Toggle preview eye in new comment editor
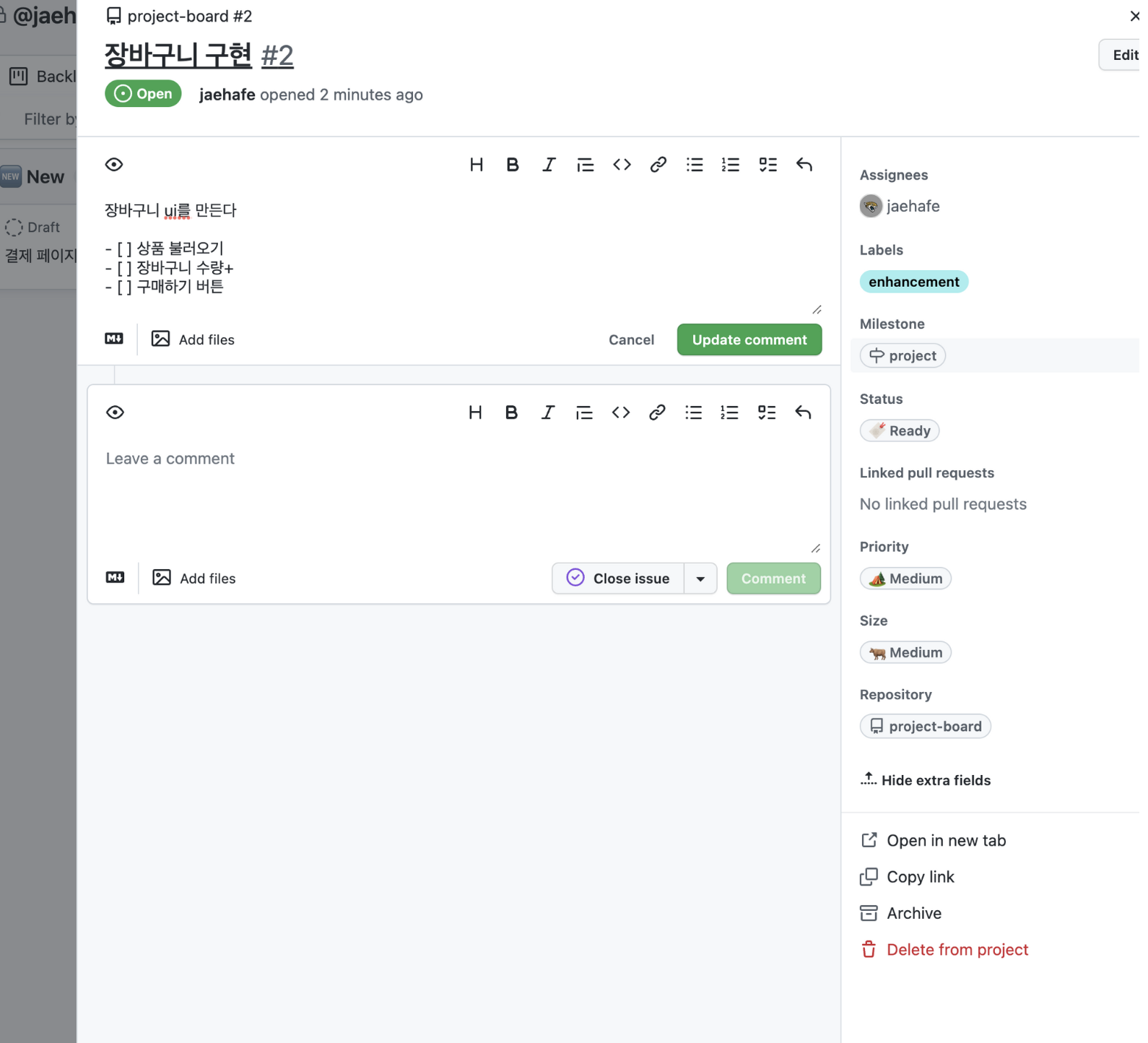The height and width of the screenshot is (1043, 1148). point(115,412)
